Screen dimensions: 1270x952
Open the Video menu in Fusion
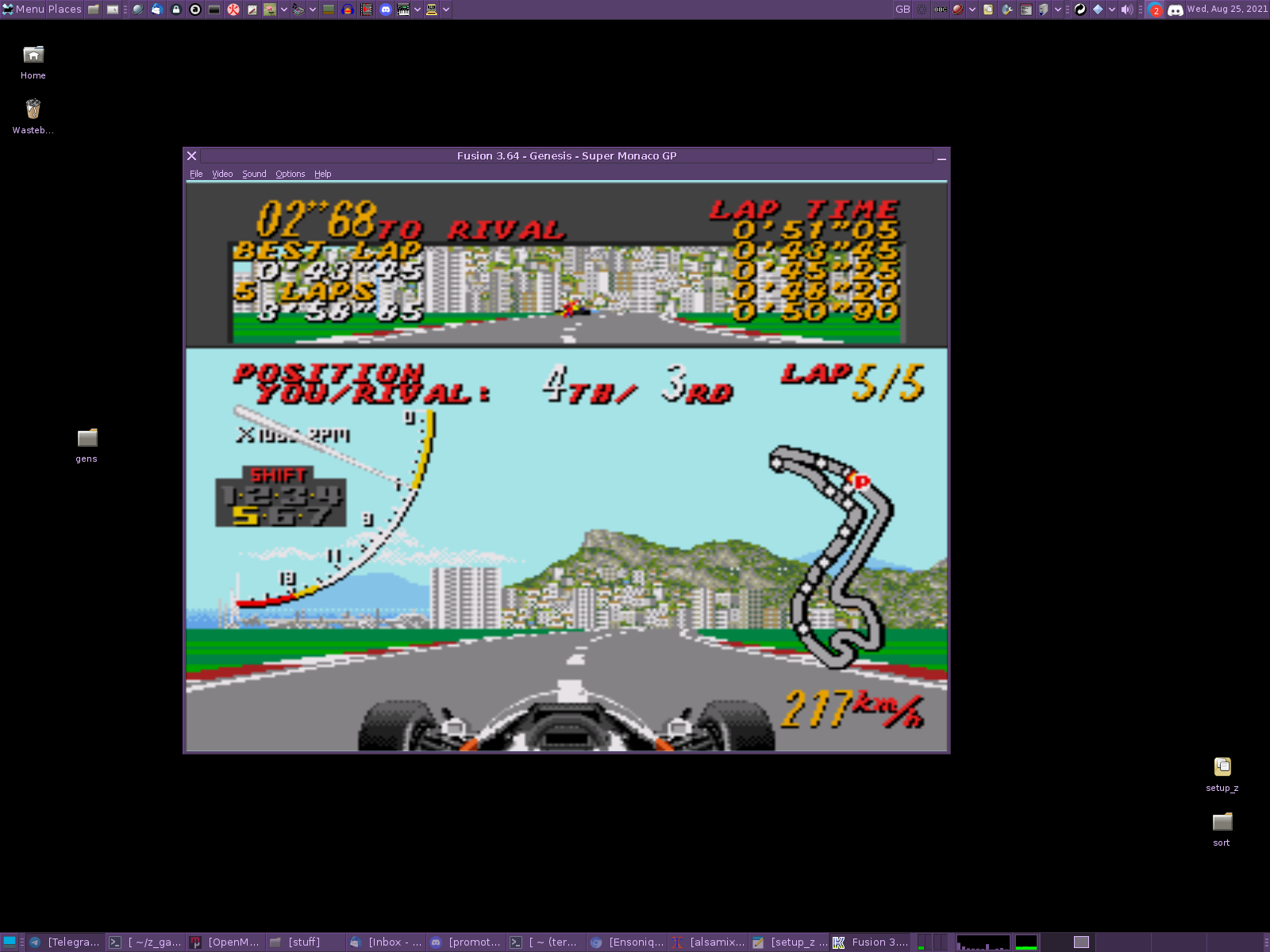click(222, 174)
